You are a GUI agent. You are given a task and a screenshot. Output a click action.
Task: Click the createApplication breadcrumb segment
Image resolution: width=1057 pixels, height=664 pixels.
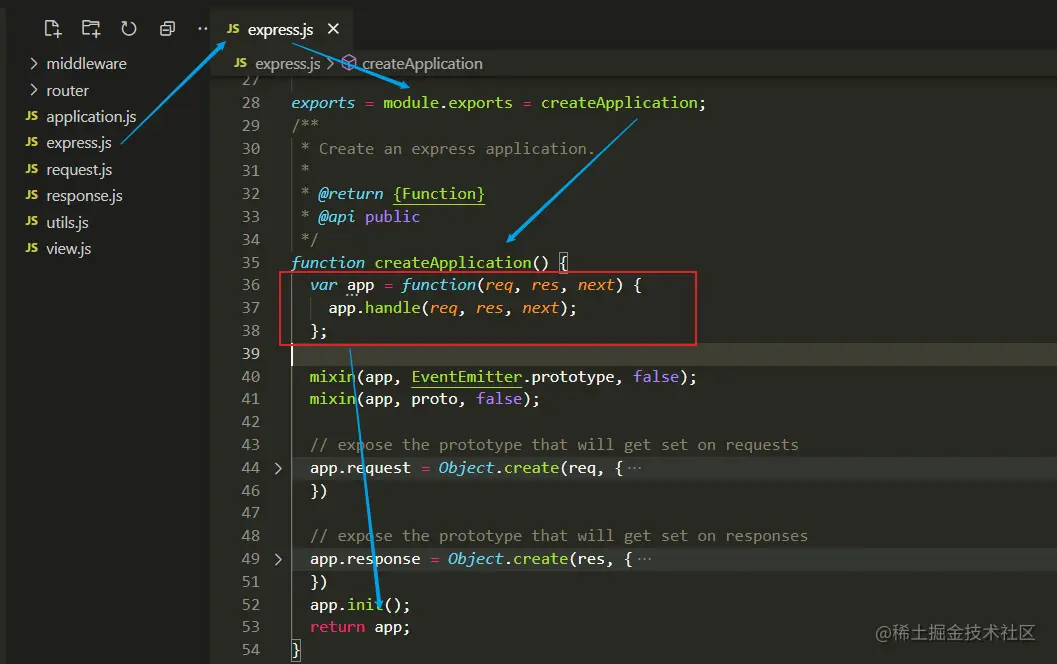[422, 63]
